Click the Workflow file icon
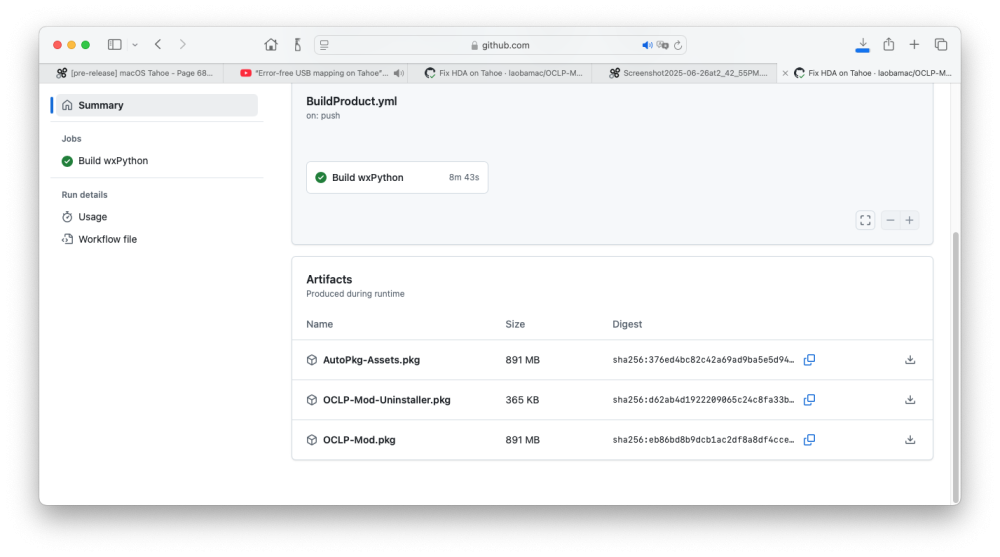1000x557 pixels. pos(67,239)
